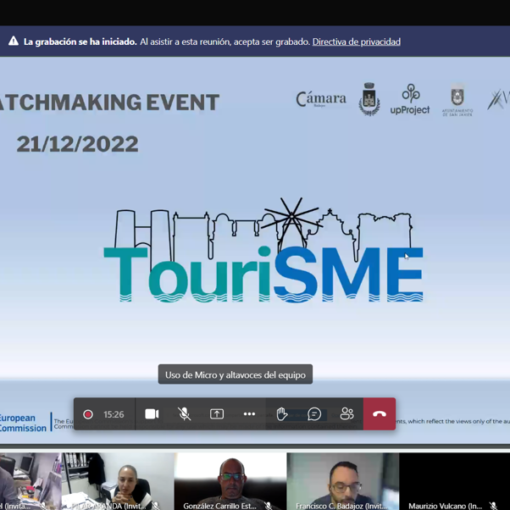
Task: Click the Ayuntamiento de San Javier crest logo
Action: (x=457, y=99)
